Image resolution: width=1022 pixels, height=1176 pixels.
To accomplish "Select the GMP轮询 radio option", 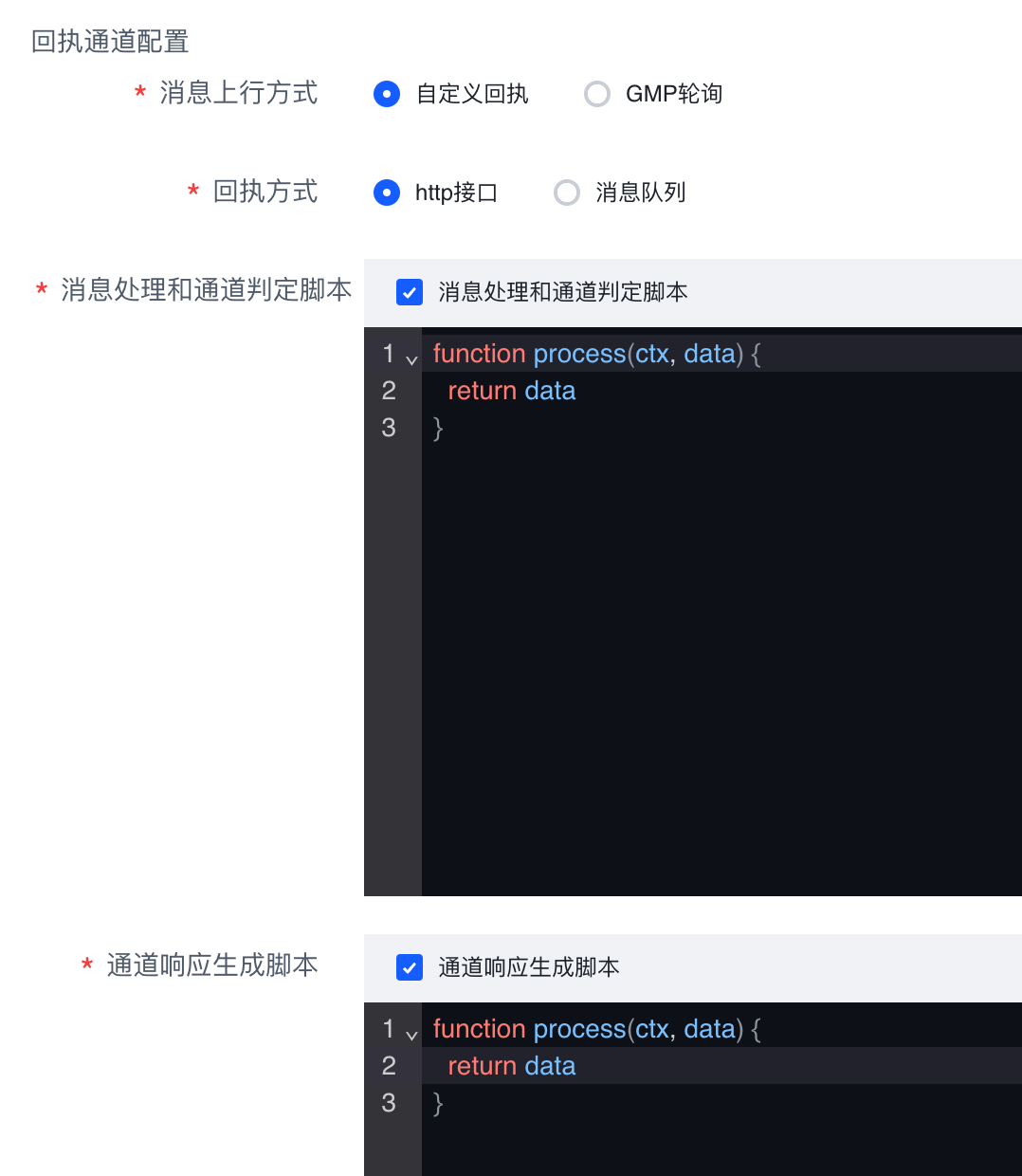I will pyautogui.click(x=597, y=94).
